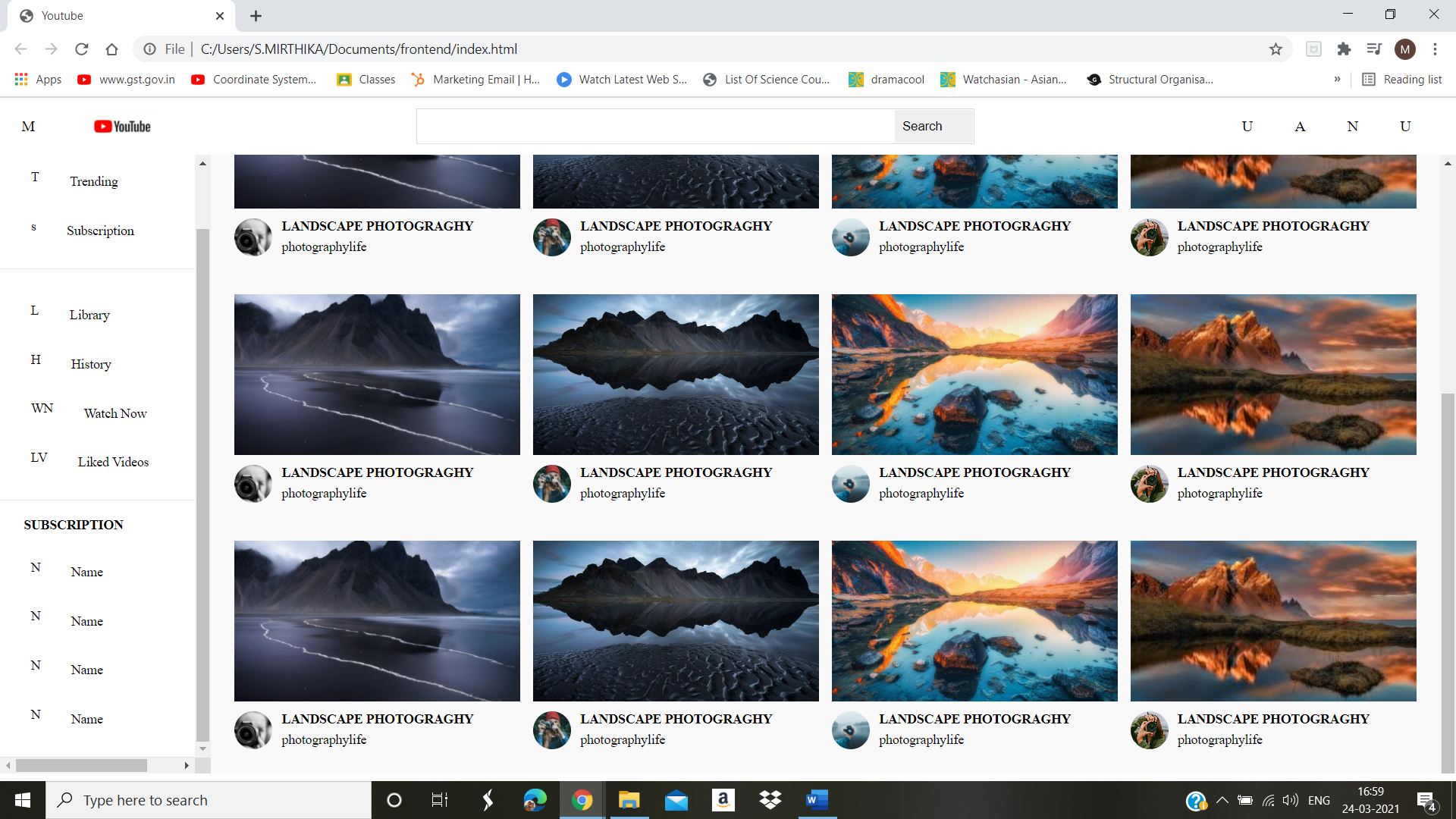Click the search input field
The width and height of the screenshot is (1456, 819).
tap(652, 126)
